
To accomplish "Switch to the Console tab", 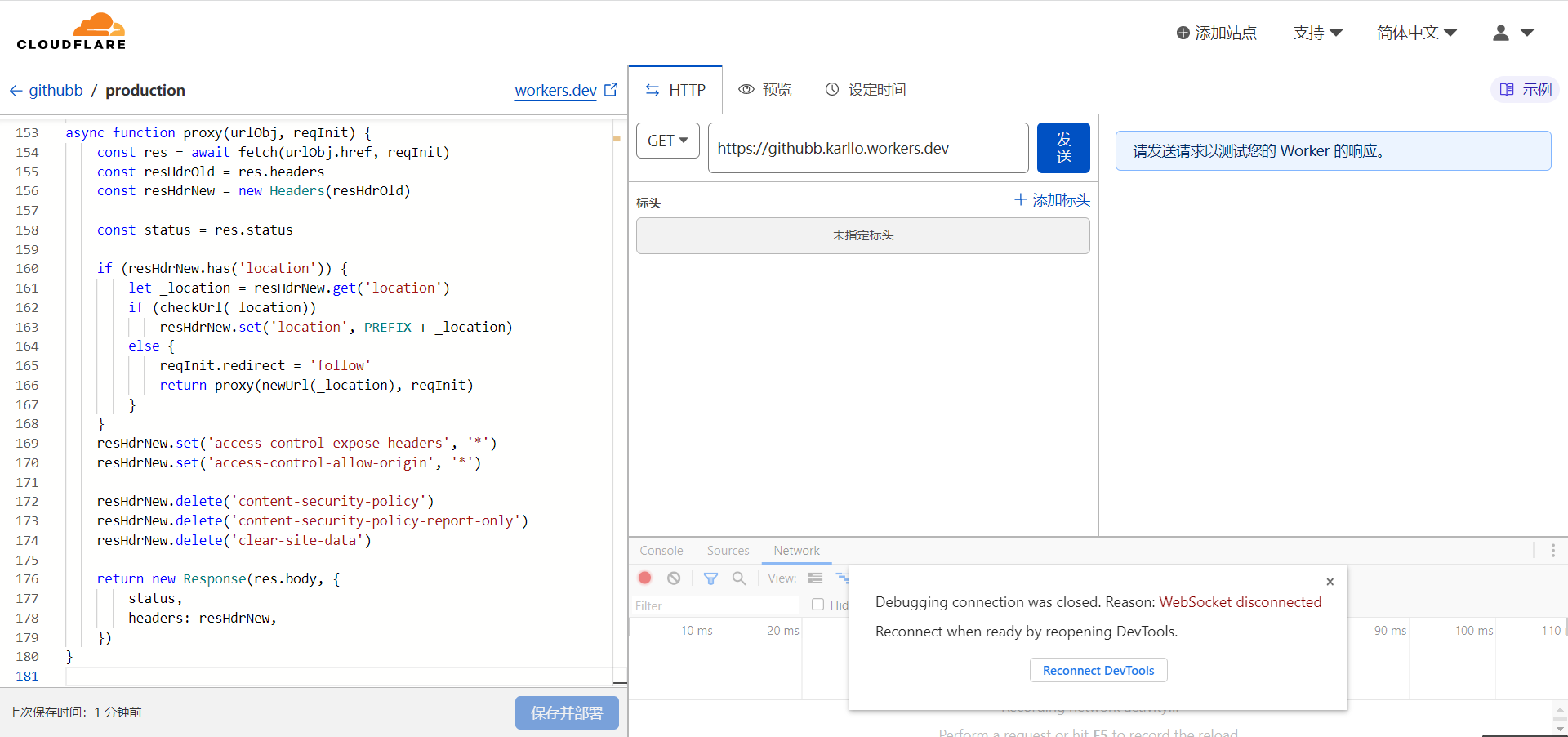I will (661, 551).
